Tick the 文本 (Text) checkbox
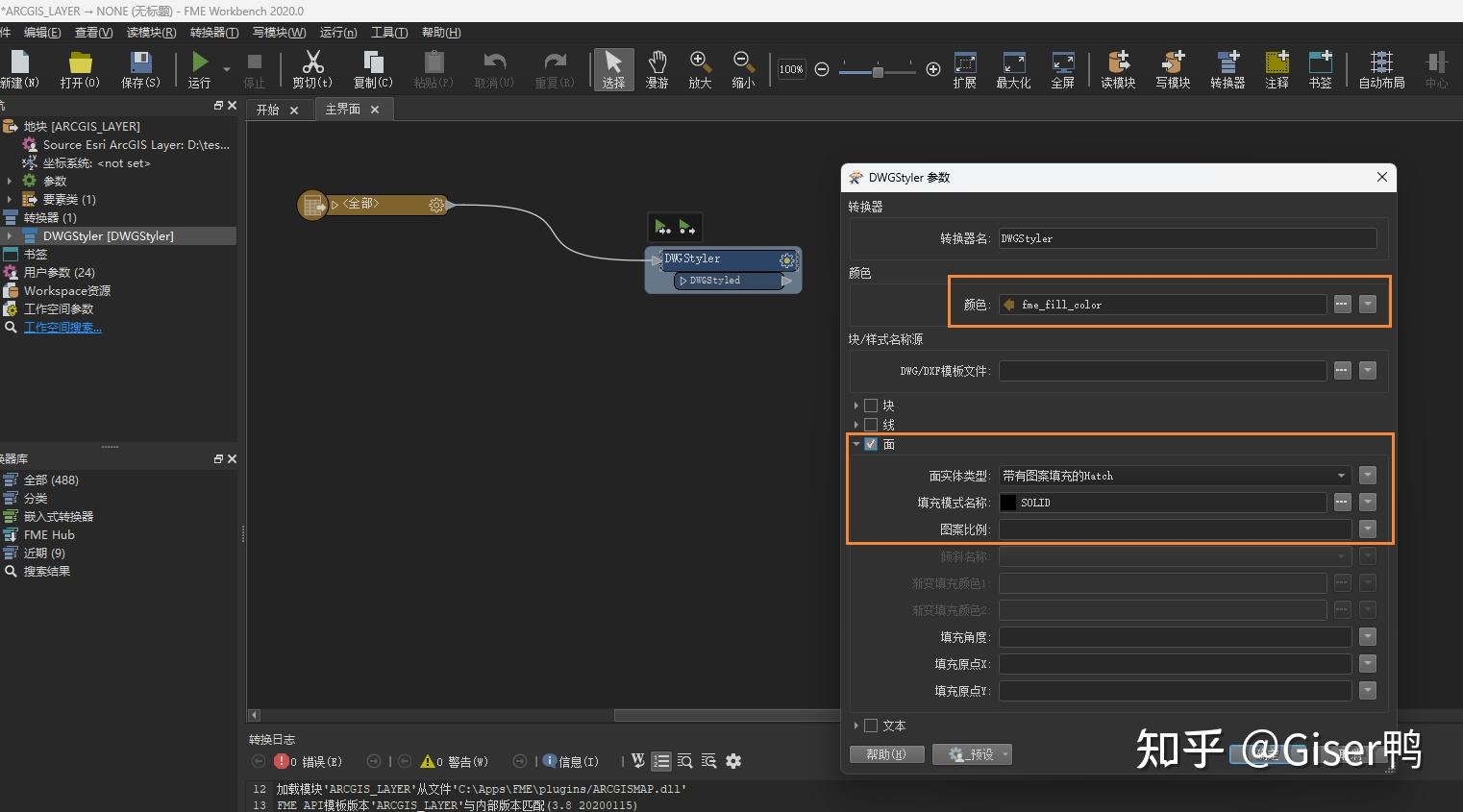This screenshot has width=1463, height=812. 871,726
